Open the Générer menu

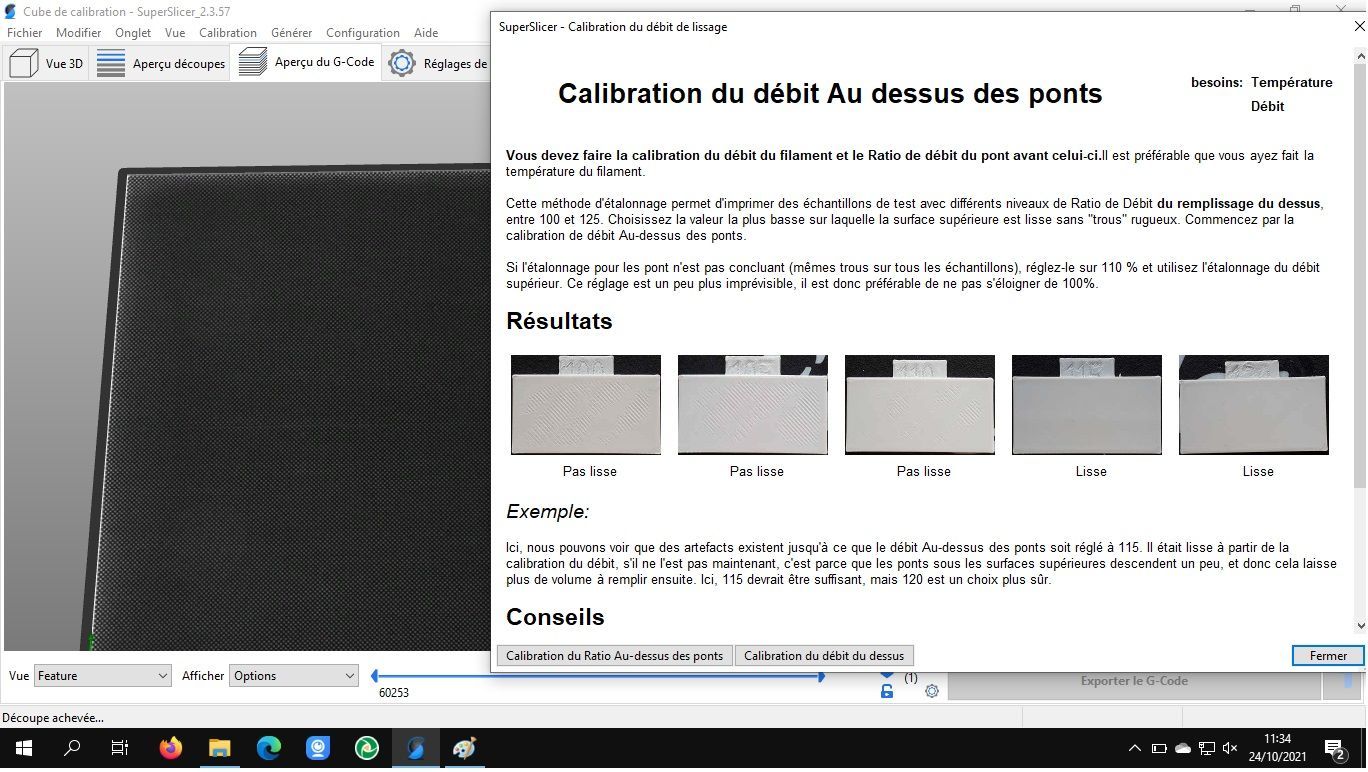pyautogui.click(x=291, y=32)
